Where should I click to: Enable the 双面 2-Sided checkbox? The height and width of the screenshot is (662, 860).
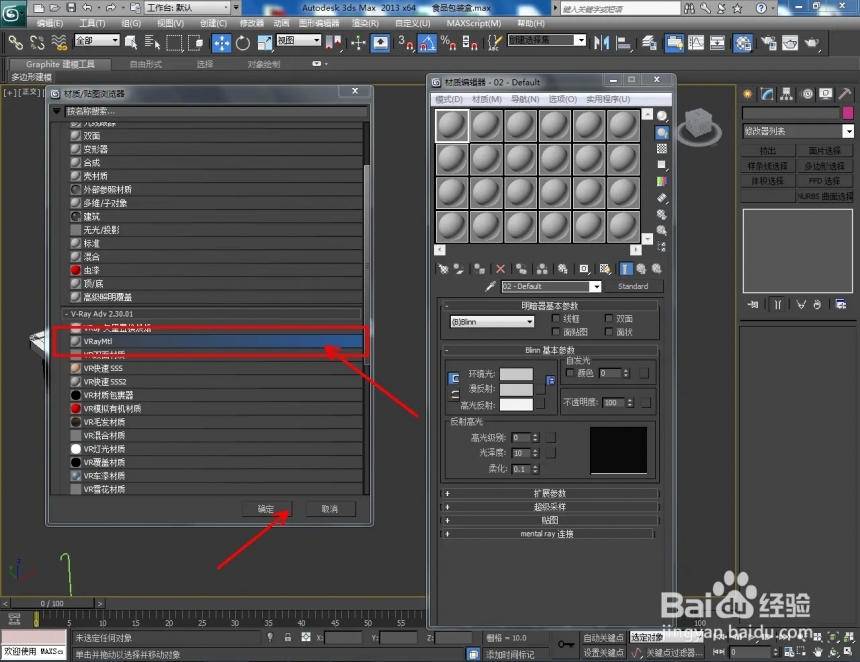(x=608, y=318)
